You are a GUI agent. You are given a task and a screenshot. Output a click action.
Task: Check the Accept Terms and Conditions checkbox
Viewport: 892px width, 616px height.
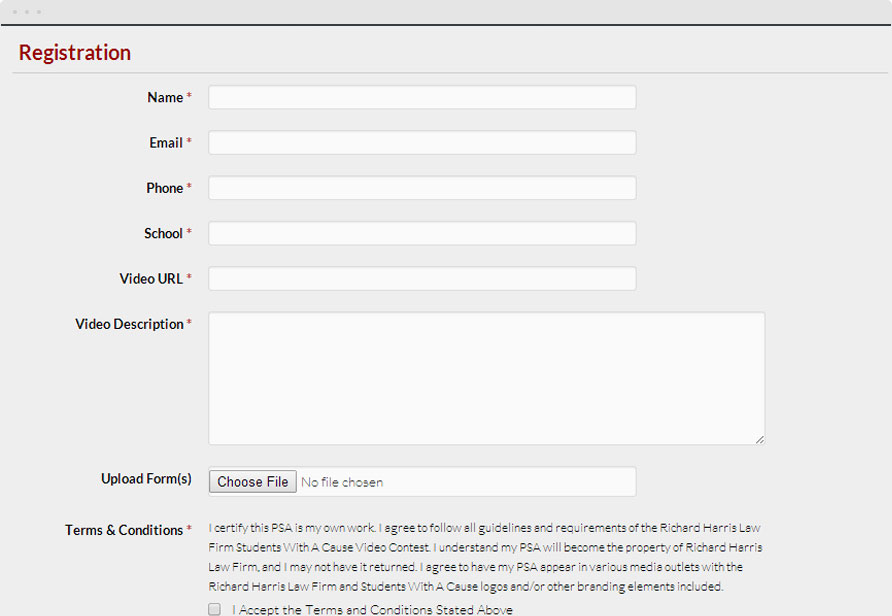(x=214, y=609)
